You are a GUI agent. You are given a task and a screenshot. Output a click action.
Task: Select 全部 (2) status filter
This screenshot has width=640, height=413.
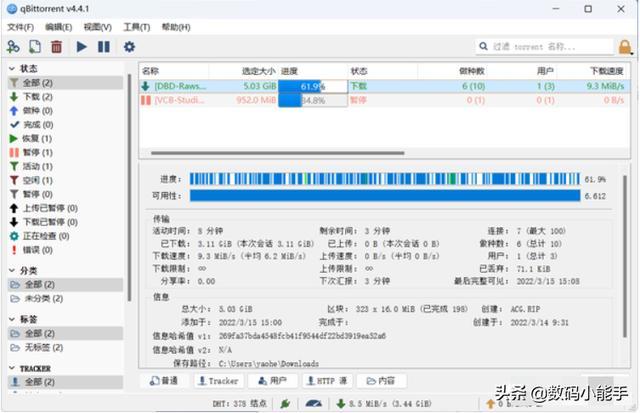click(x=65, y=83)
